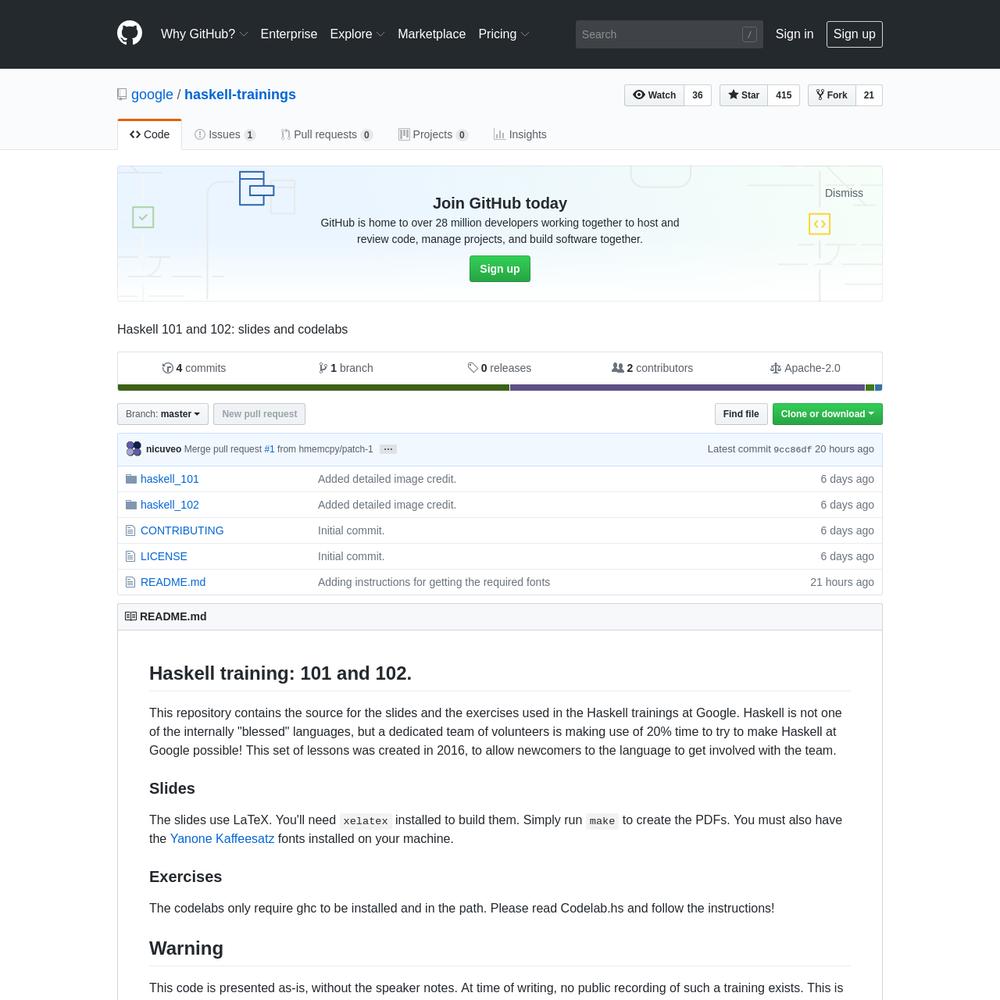The height and width of the screenshot is (1000, 1000).
Task: Click the purple segment of language bar
Action: 687,388
